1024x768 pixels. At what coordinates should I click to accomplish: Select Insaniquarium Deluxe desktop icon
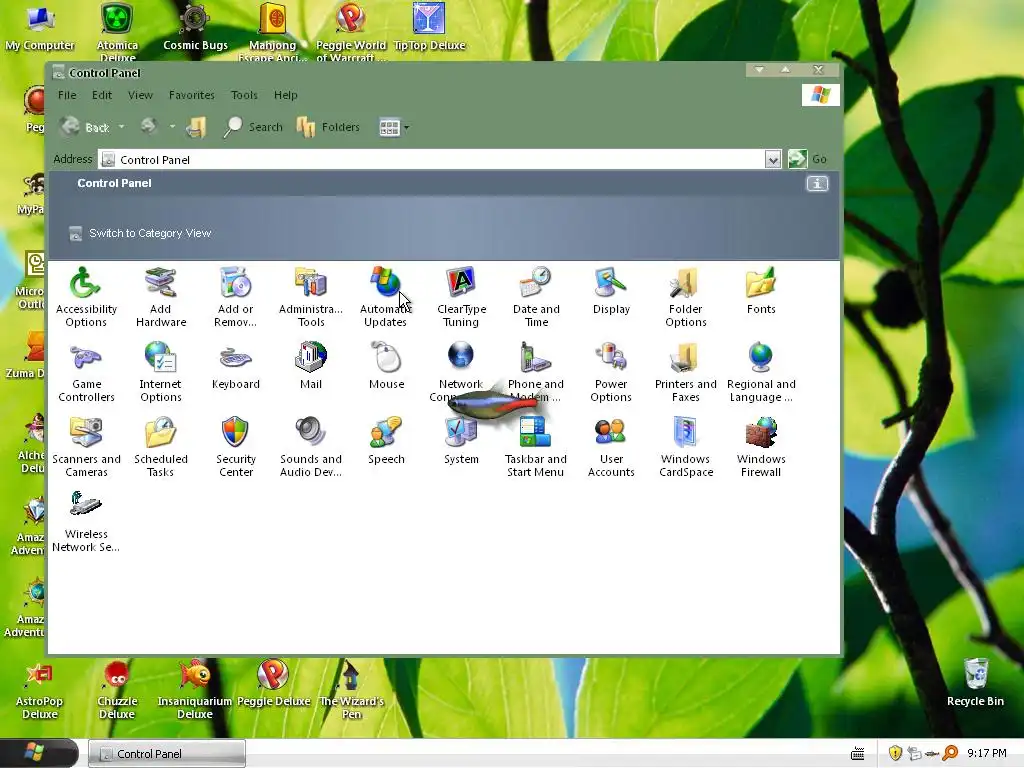pos(195,689)
